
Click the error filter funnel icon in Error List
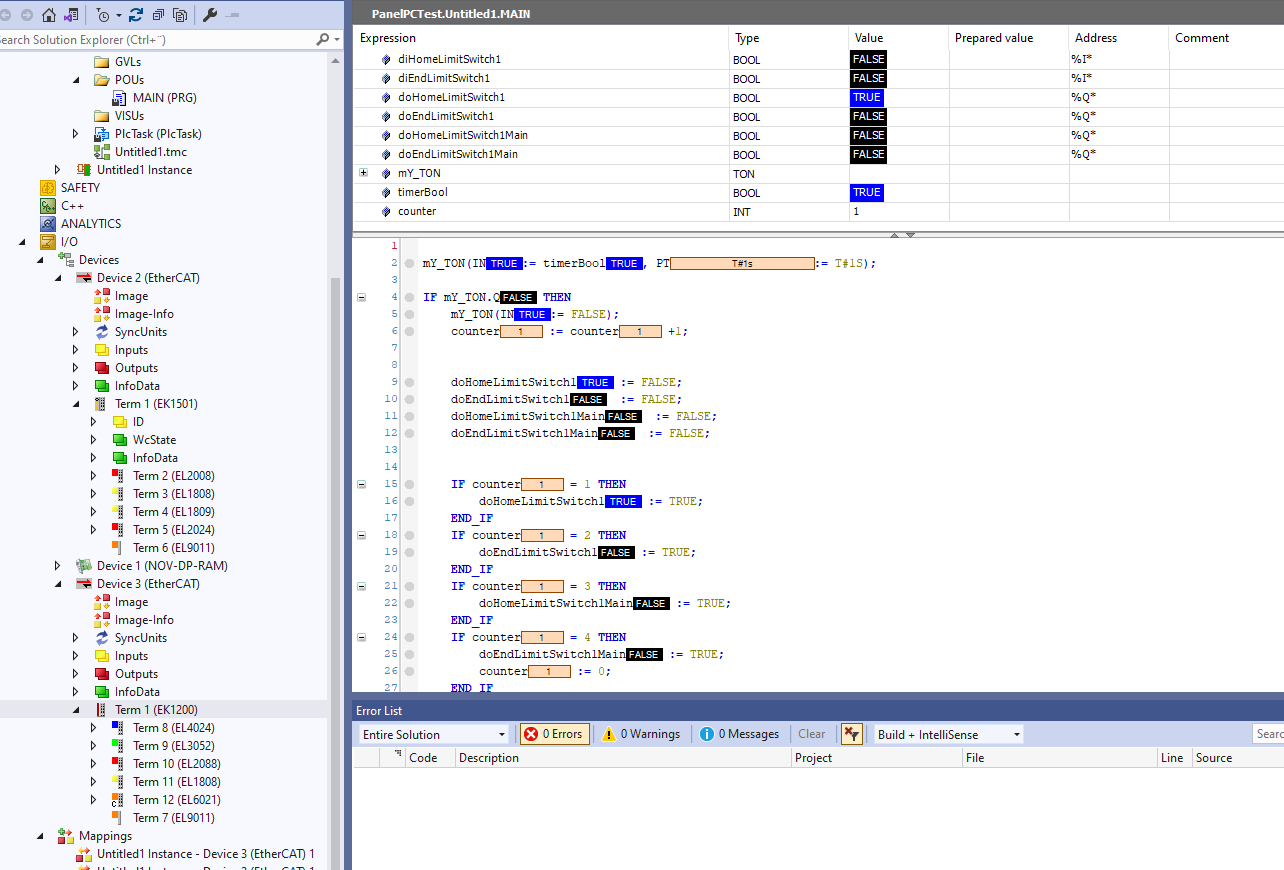point(852,733)
